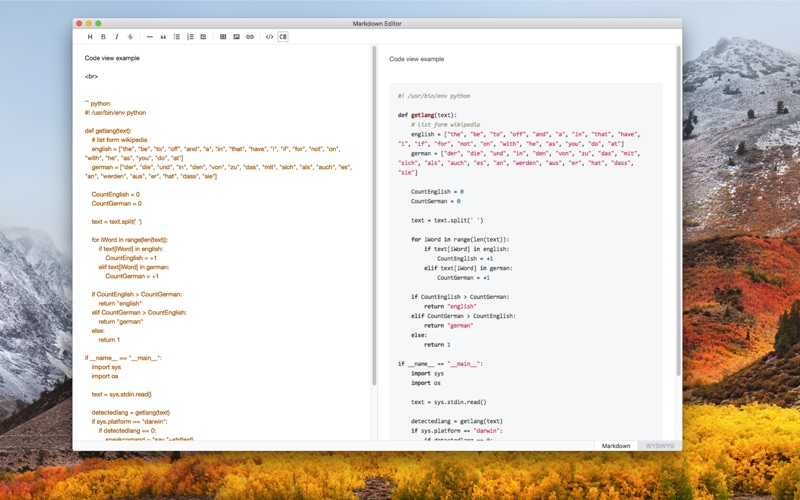Viewport: 800px width, 500px height.
Task: Create ordered numbered list
Action: coord(190,37)
